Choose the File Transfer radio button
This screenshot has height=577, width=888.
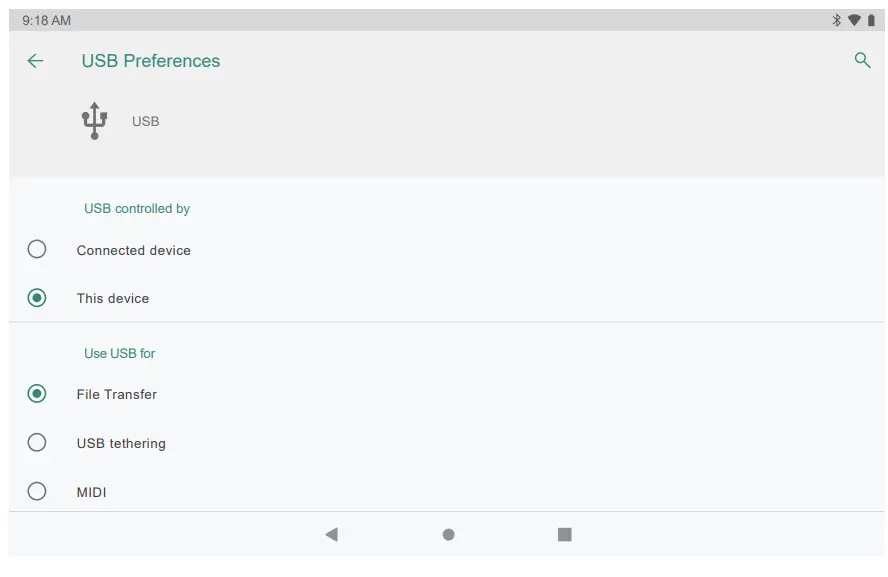(37, 394)
